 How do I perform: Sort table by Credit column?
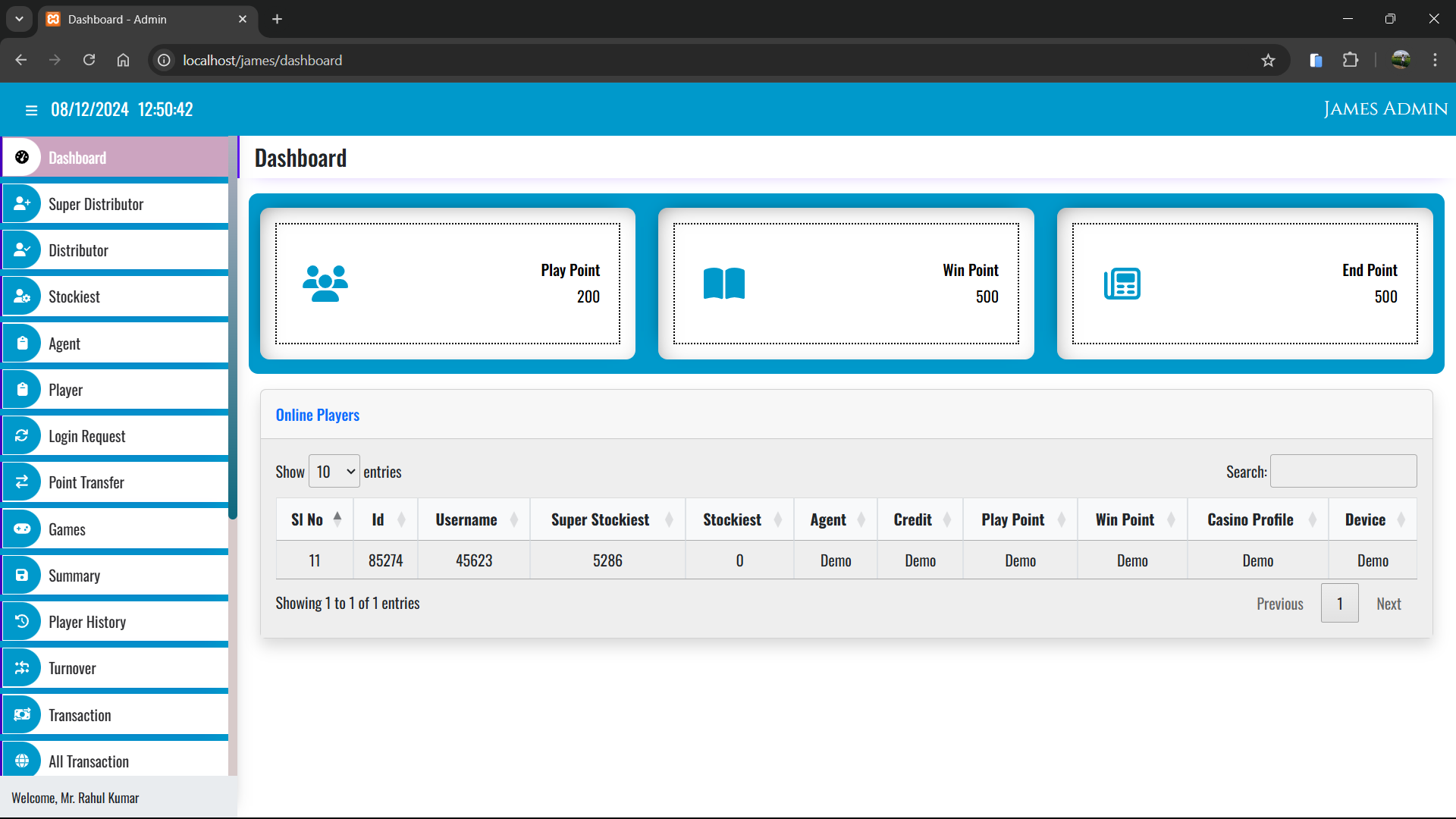(920, 519)
